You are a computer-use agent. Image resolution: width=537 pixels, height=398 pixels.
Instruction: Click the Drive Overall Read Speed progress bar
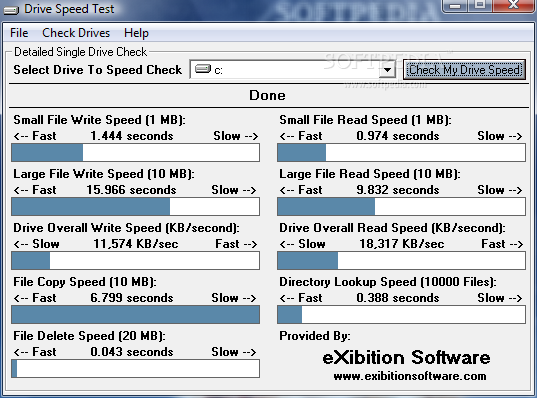pos(401,261)
